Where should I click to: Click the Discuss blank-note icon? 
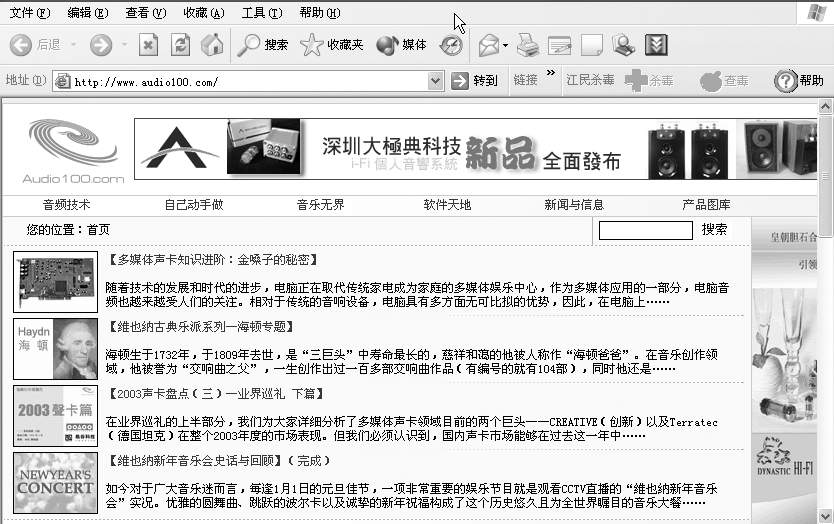click(591, 45)
